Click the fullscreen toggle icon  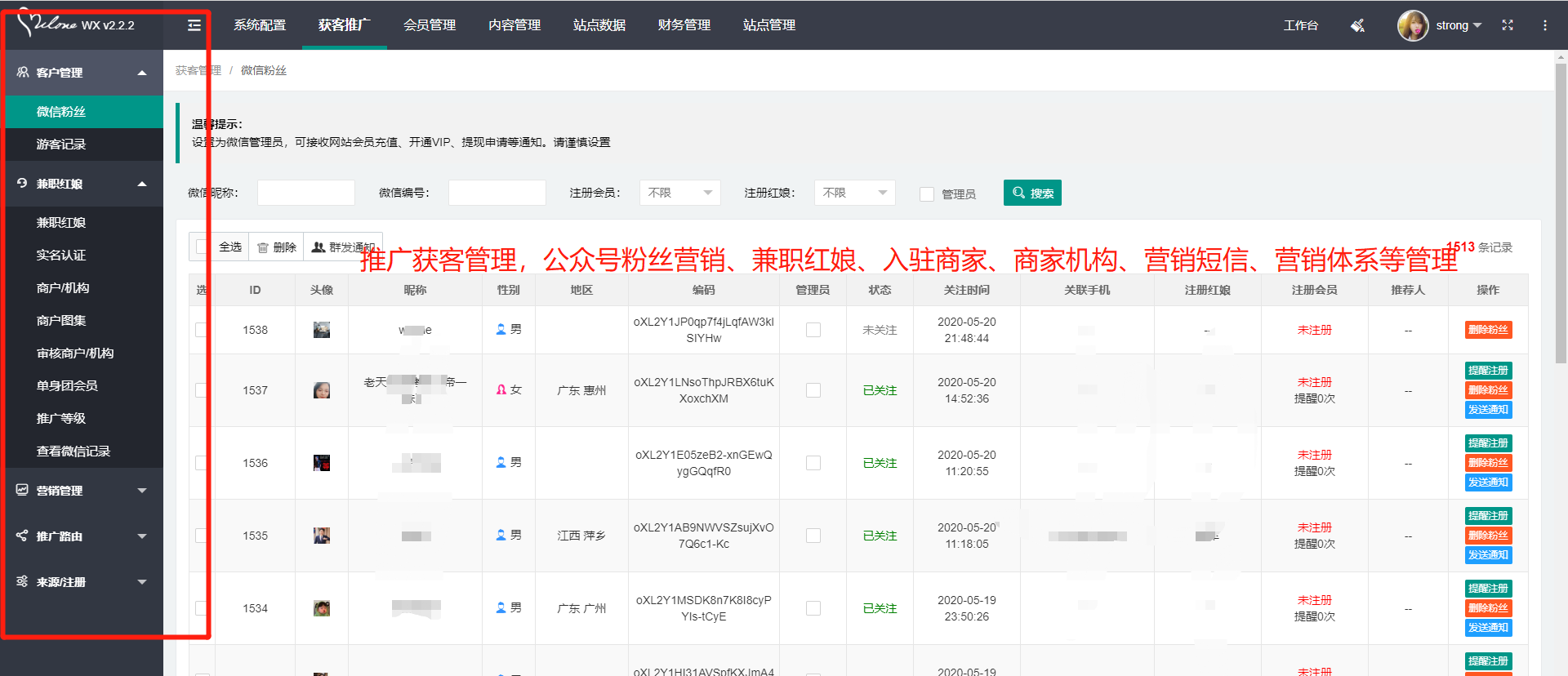(1508, 25)
